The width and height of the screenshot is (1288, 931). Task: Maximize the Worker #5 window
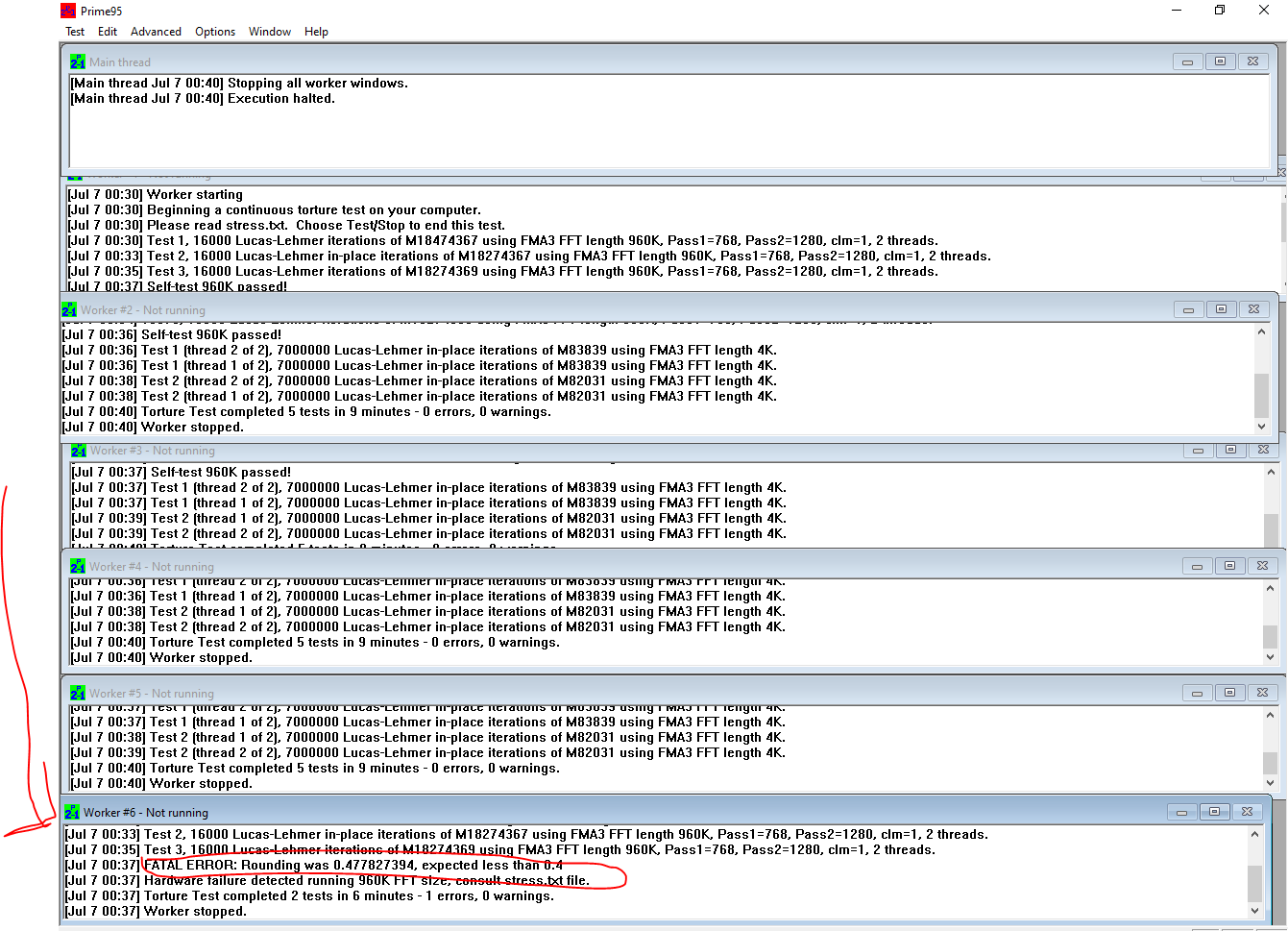tap(1229, 693)
